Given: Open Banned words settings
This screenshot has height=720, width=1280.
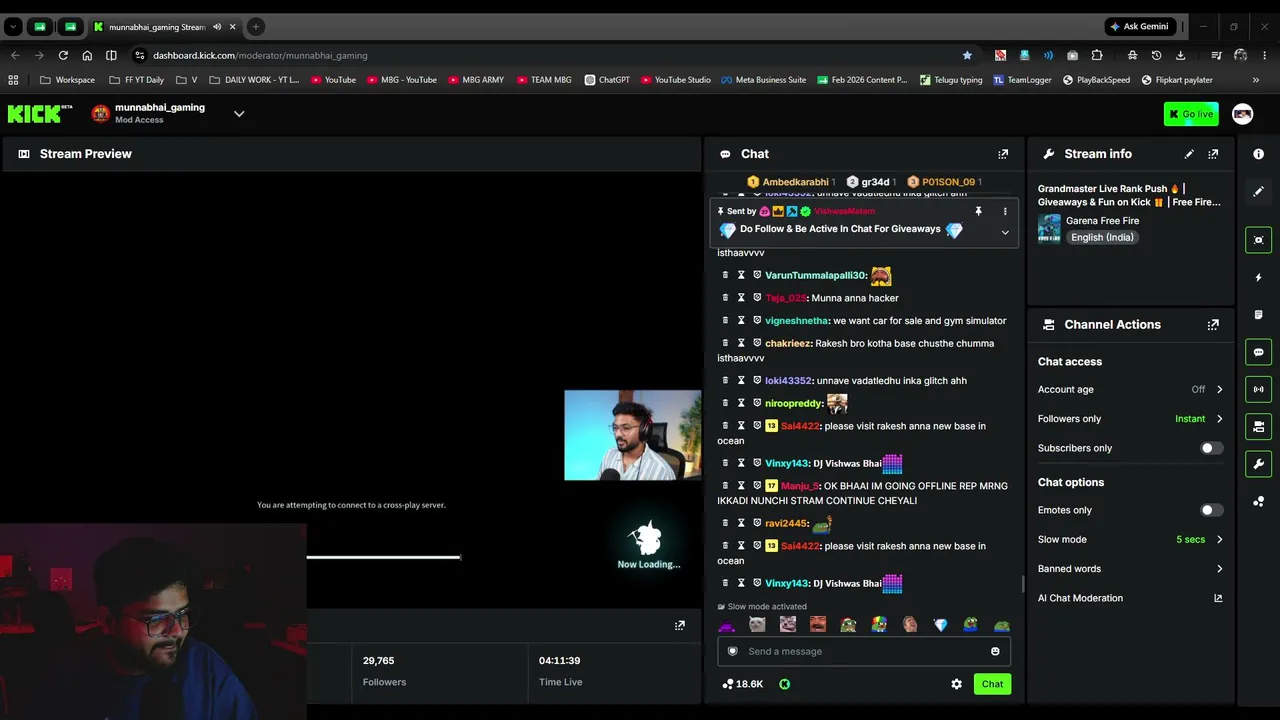Looking at the screenshot, I should [x=1130, y=569].
